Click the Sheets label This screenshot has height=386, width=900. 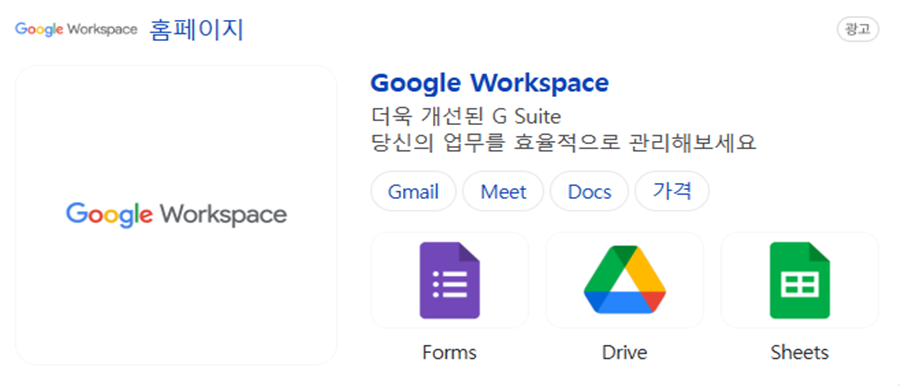pos(800,352)
